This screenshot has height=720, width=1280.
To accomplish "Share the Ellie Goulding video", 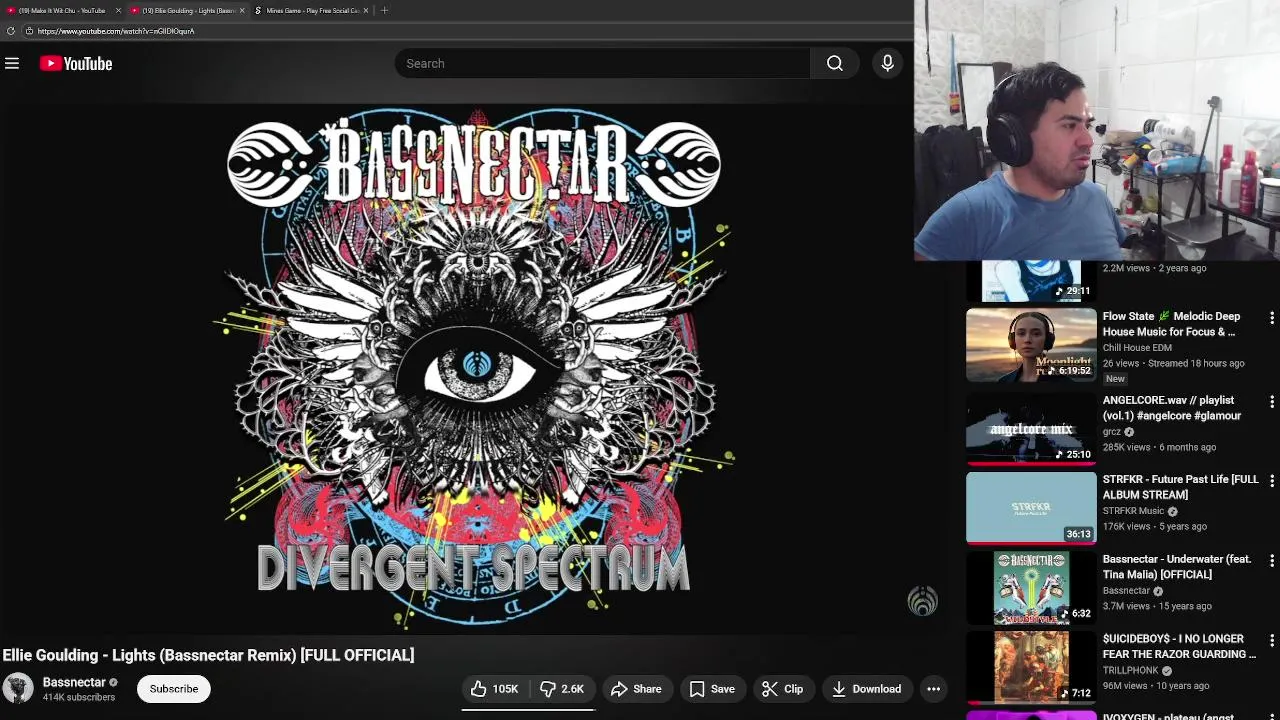I will pyautogui.click(x=636, y=689).
